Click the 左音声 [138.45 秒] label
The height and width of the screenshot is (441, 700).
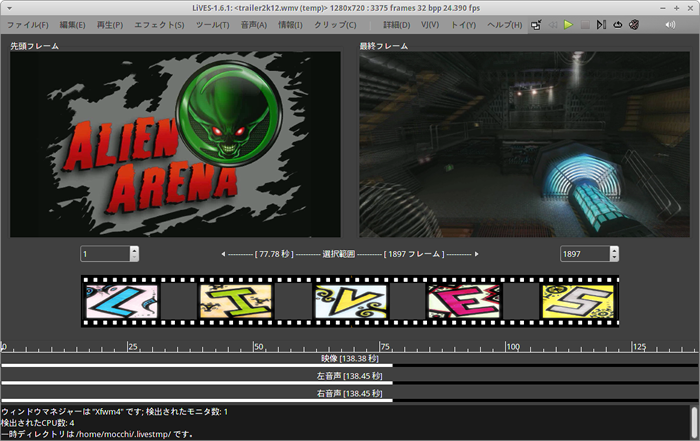coord(350,376)
